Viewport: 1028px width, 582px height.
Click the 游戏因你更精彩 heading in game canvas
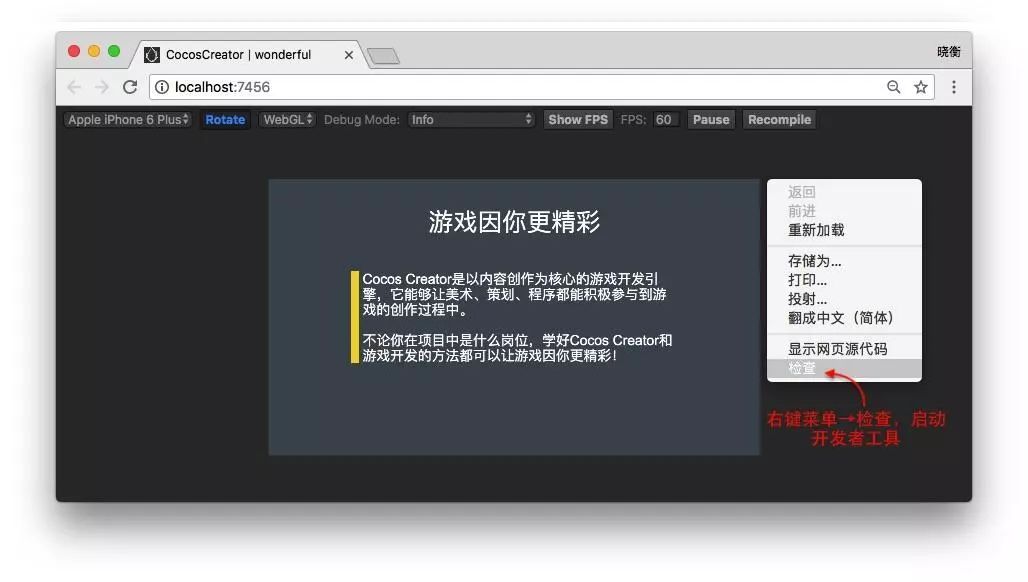pyautogui.click(x=514, y=222)
